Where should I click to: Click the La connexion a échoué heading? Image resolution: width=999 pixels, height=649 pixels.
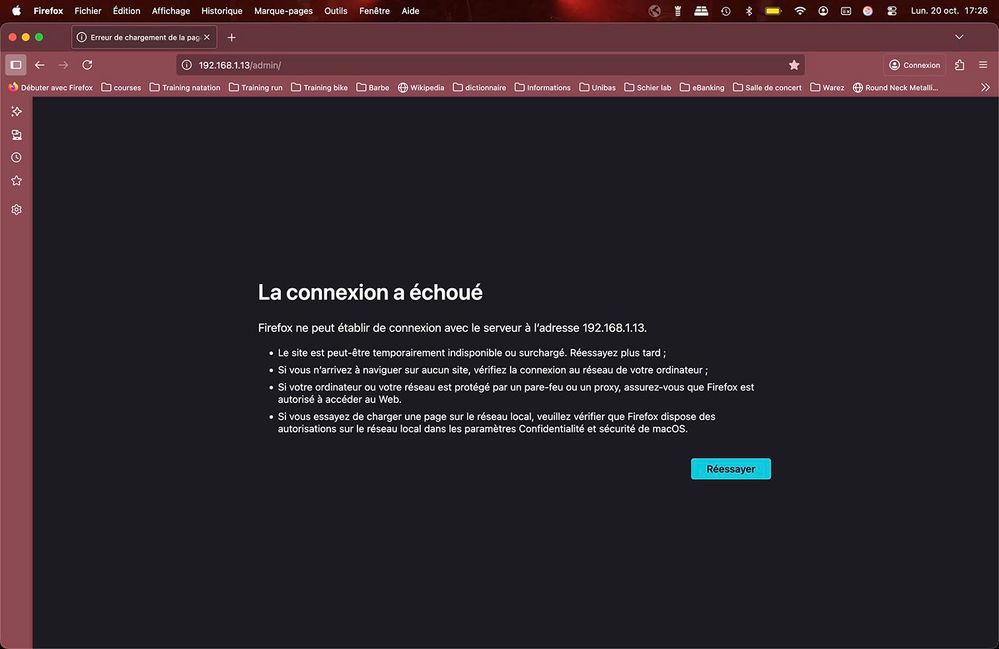pyautogui.click(x=370, y=292)
